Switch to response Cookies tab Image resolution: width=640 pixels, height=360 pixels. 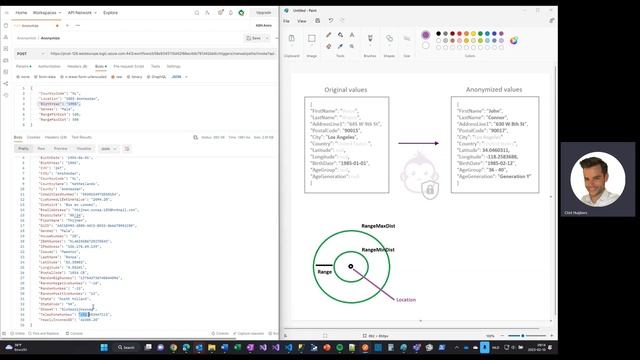33,138
